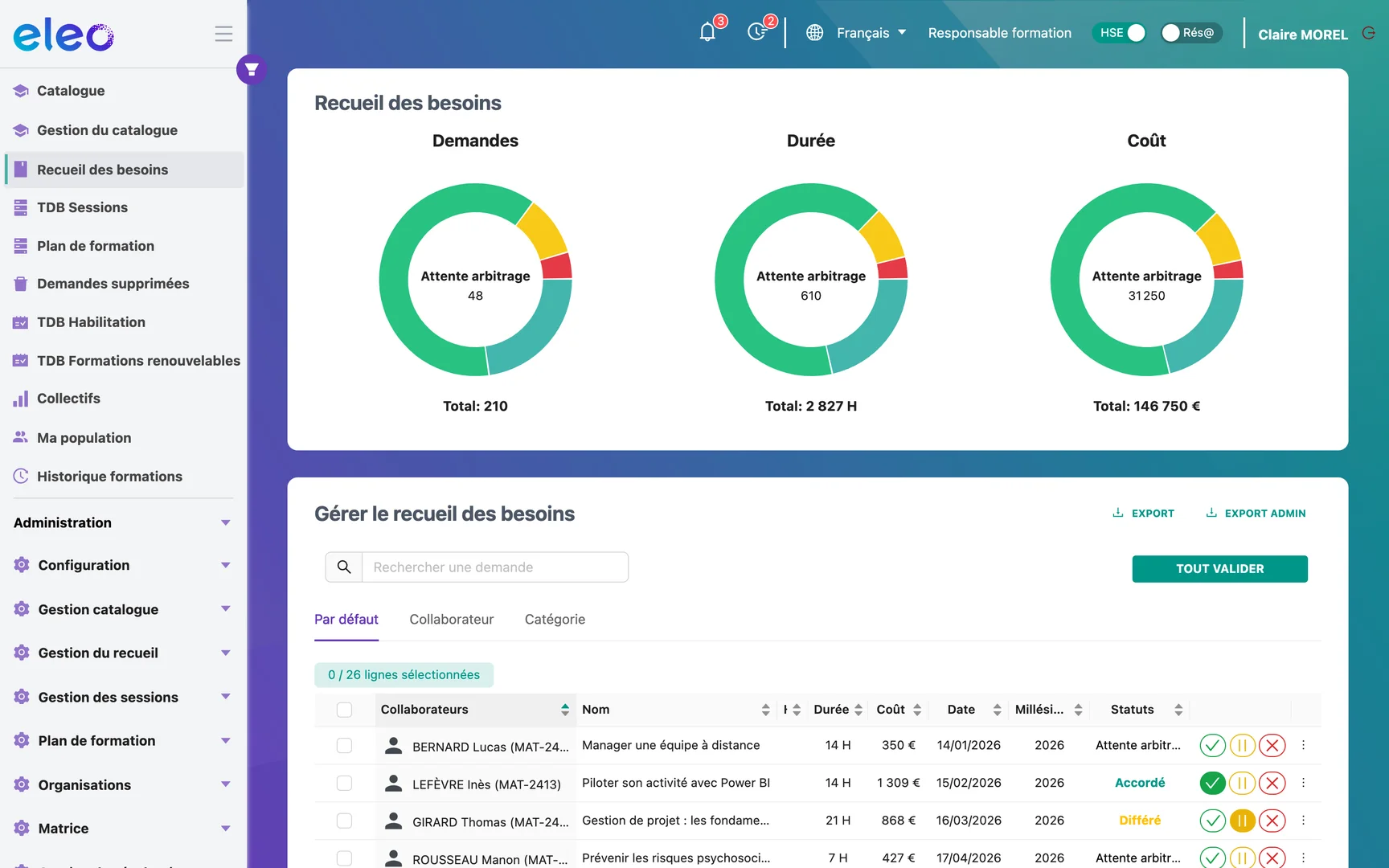
Task: Check the select-all checkbox in table header
Action: tap(344, 710)
